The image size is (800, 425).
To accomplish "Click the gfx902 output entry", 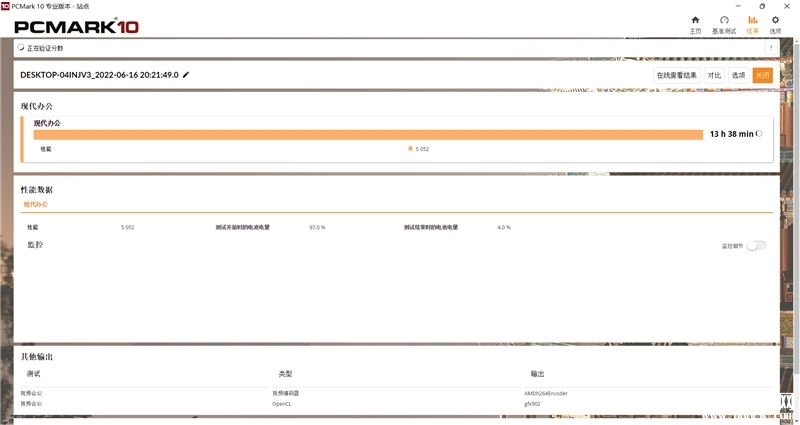I will (x=532, y=404).
